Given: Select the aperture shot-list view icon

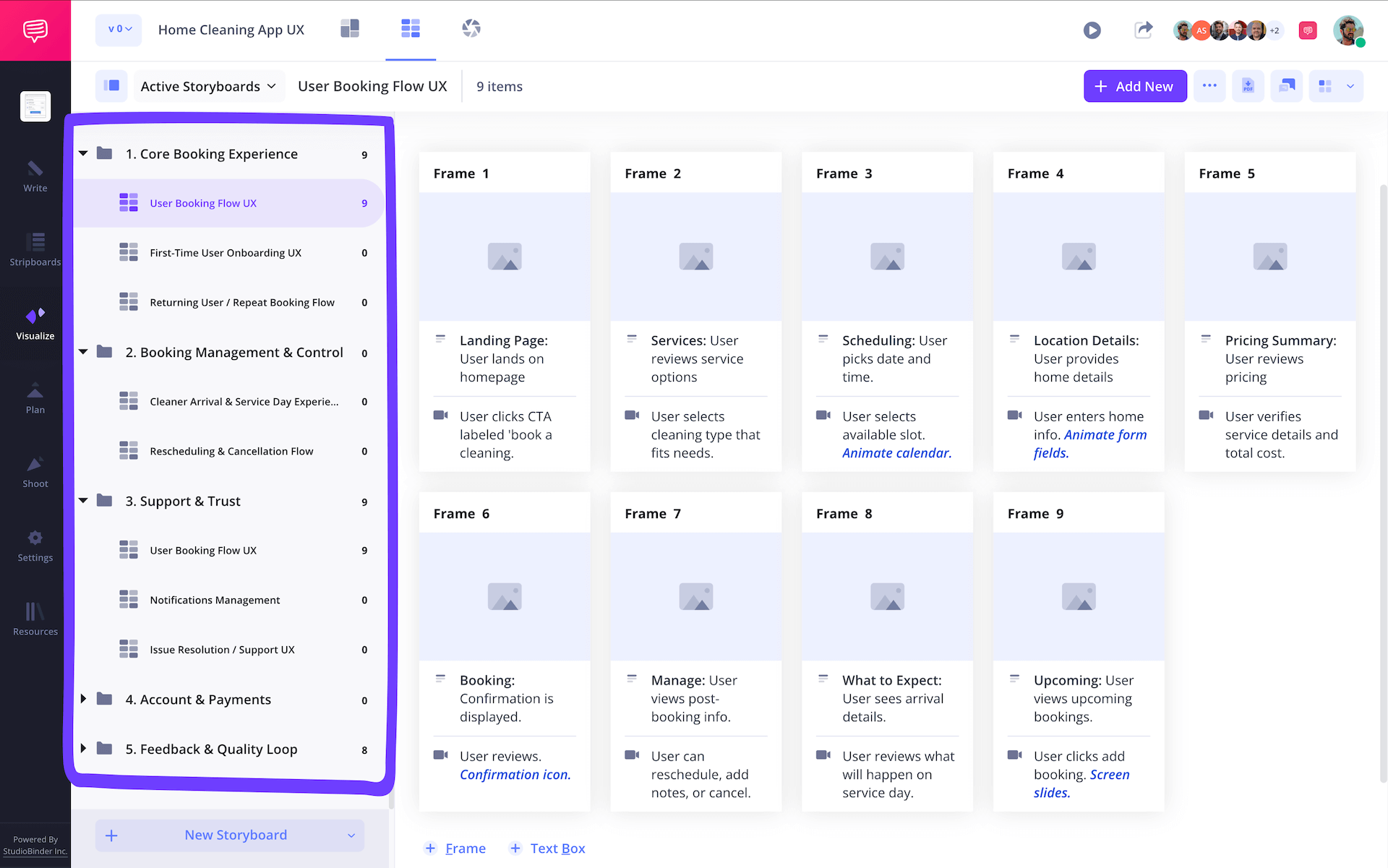Looking at the screenshot, I should (471, 29).
